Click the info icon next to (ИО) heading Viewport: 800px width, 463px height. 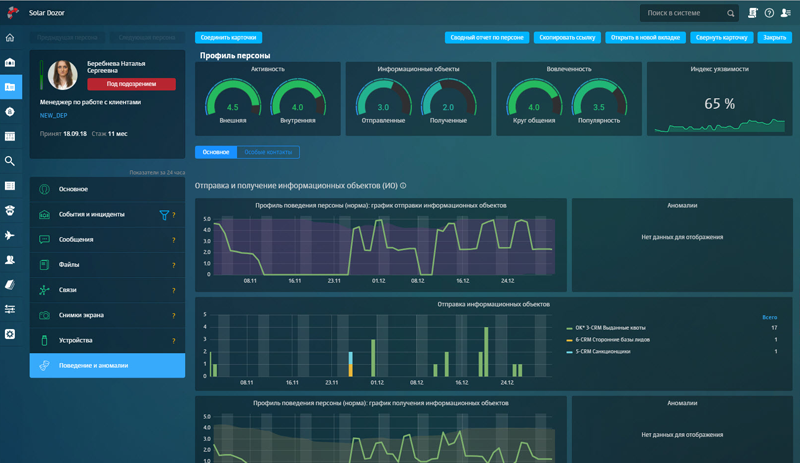pyautogui.click(x=403, y=186)
